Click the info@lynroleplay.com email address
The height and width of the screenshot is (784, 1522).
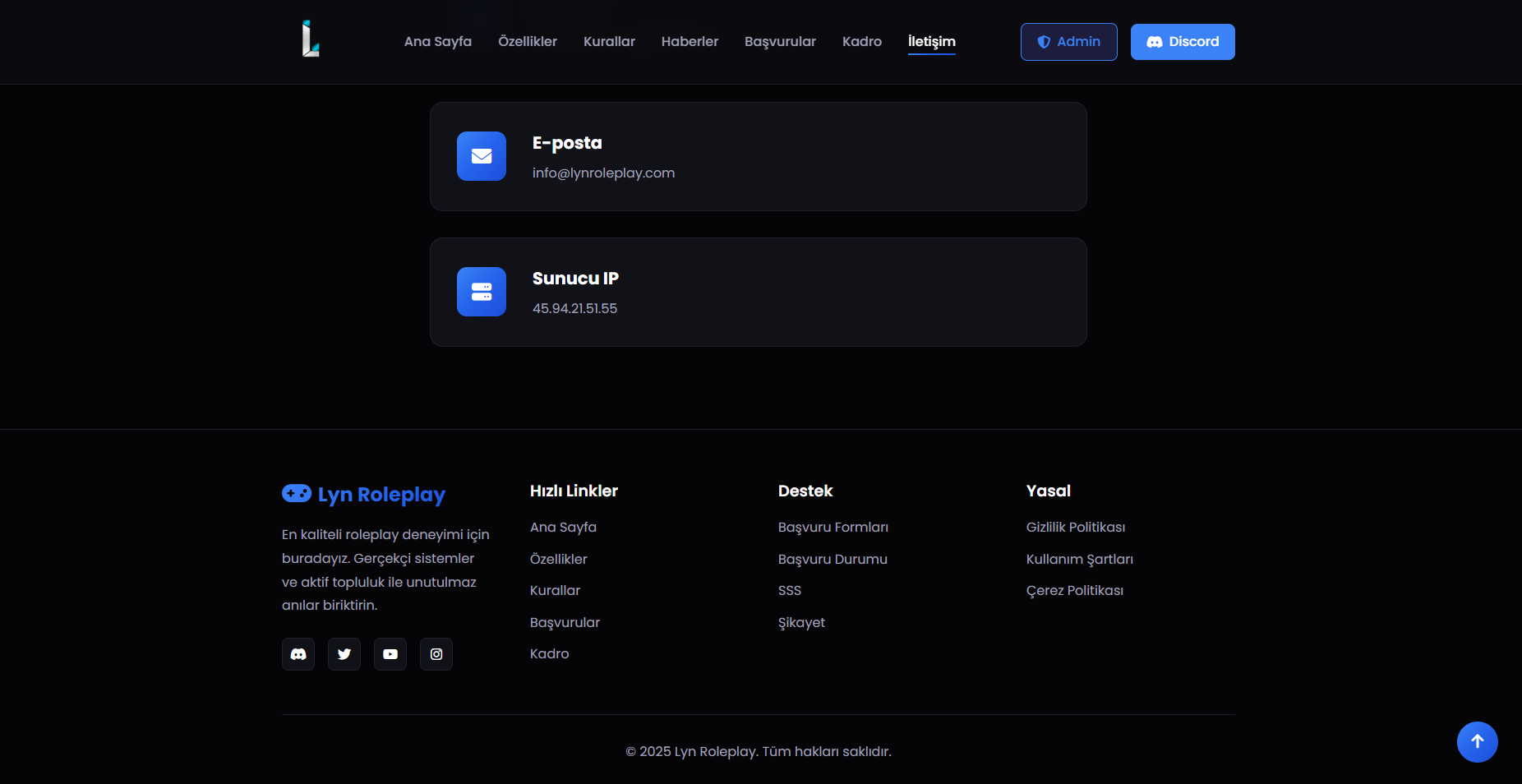(603, 173)
